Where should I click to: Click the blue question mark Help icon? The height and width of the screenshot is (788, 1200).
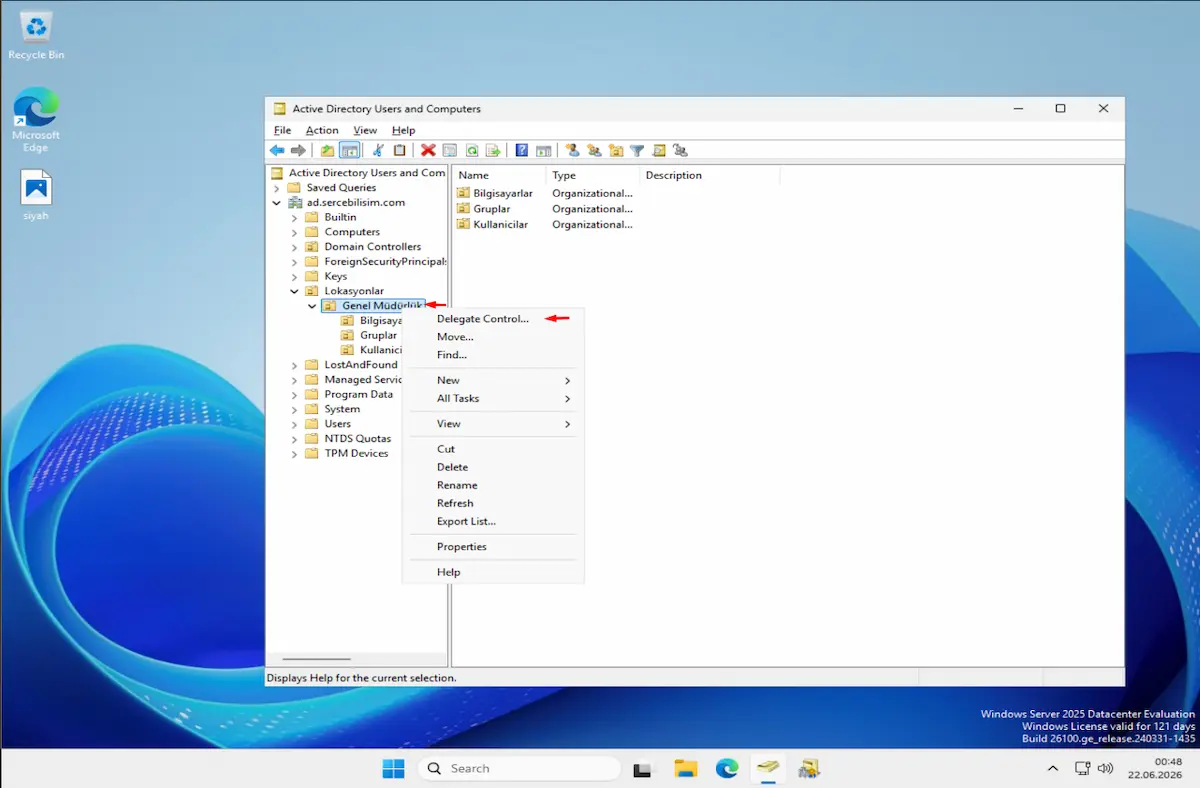tap(522, 150)
